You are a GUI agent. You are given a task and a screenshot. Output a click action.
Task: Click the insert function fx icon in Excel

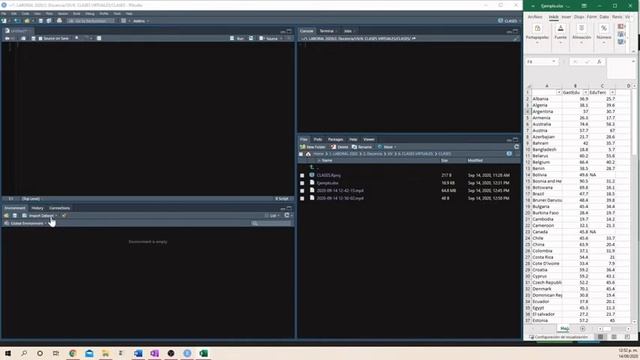[x=599, y=62]
